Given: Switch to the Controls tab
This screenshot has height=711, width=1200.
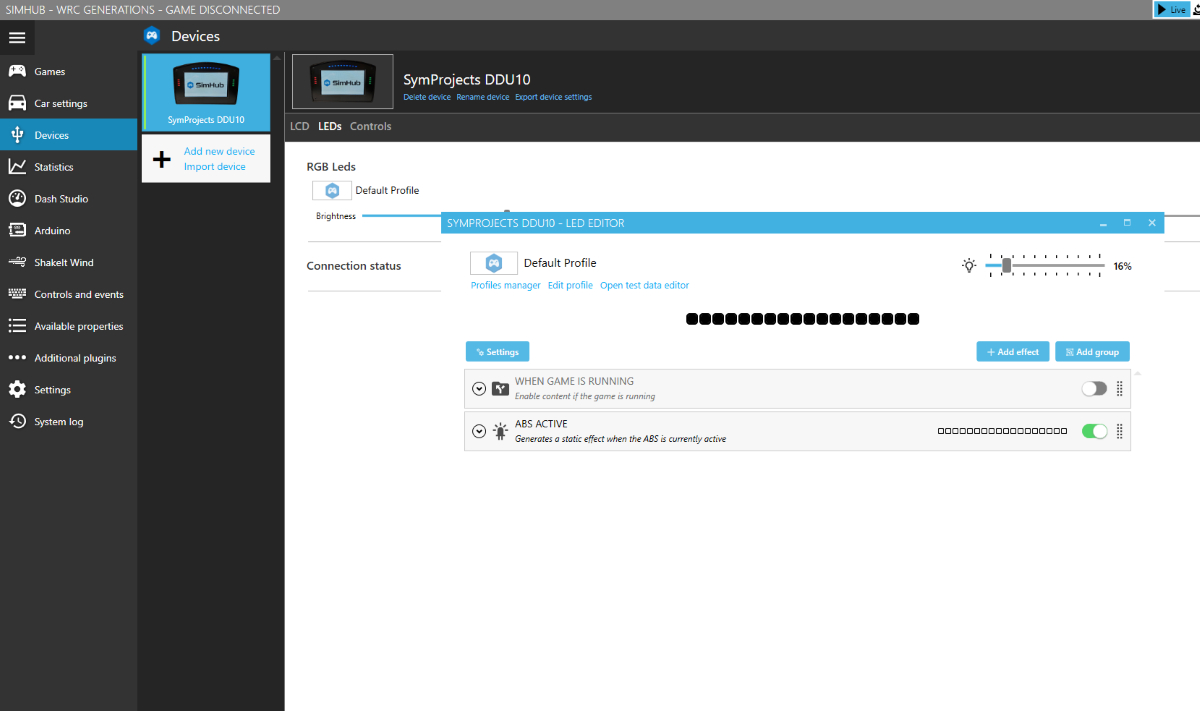Looking at the screenshot, I should (370, 127).
